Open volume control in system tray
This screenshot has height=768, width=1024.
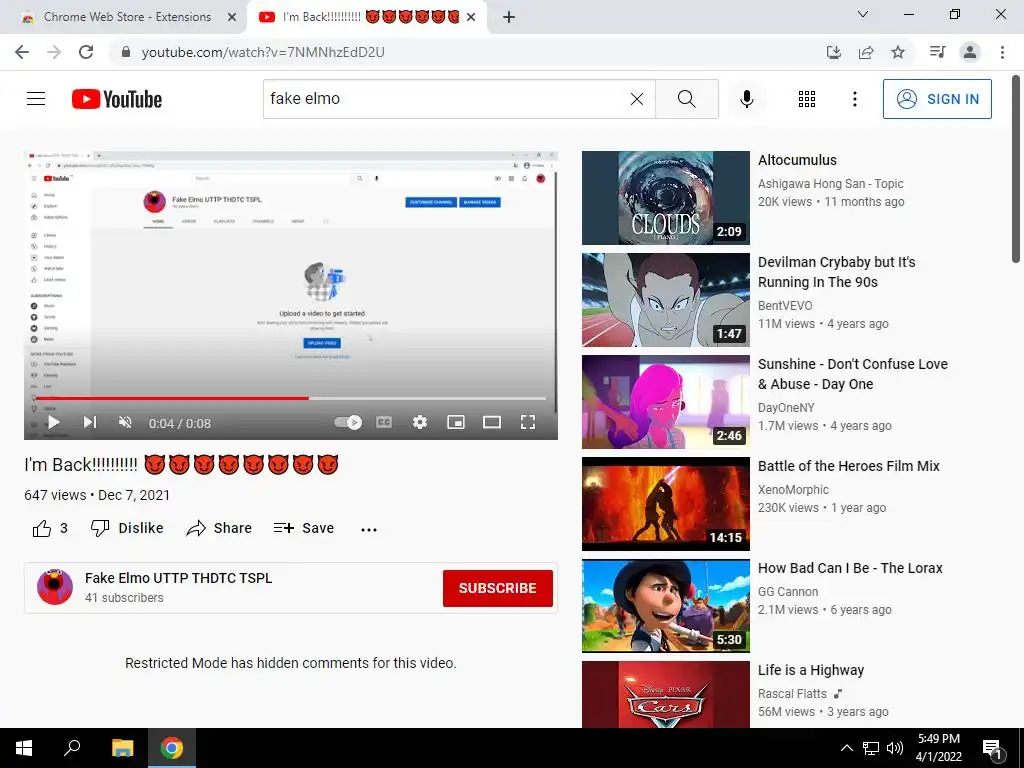(x=895, y=748)
